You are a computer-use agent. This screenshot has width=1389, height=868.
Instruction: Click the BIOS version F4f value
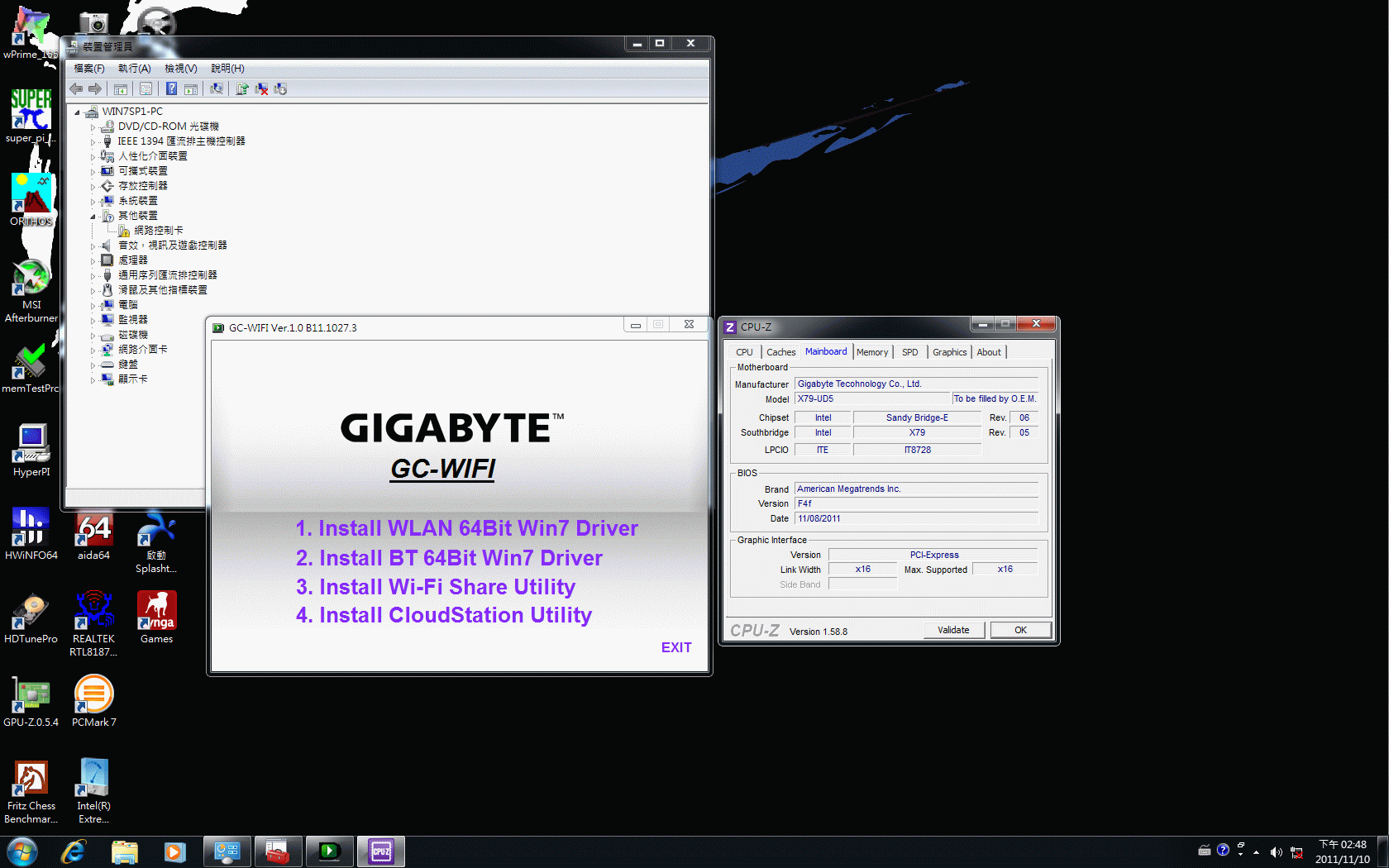click(916, 503)
